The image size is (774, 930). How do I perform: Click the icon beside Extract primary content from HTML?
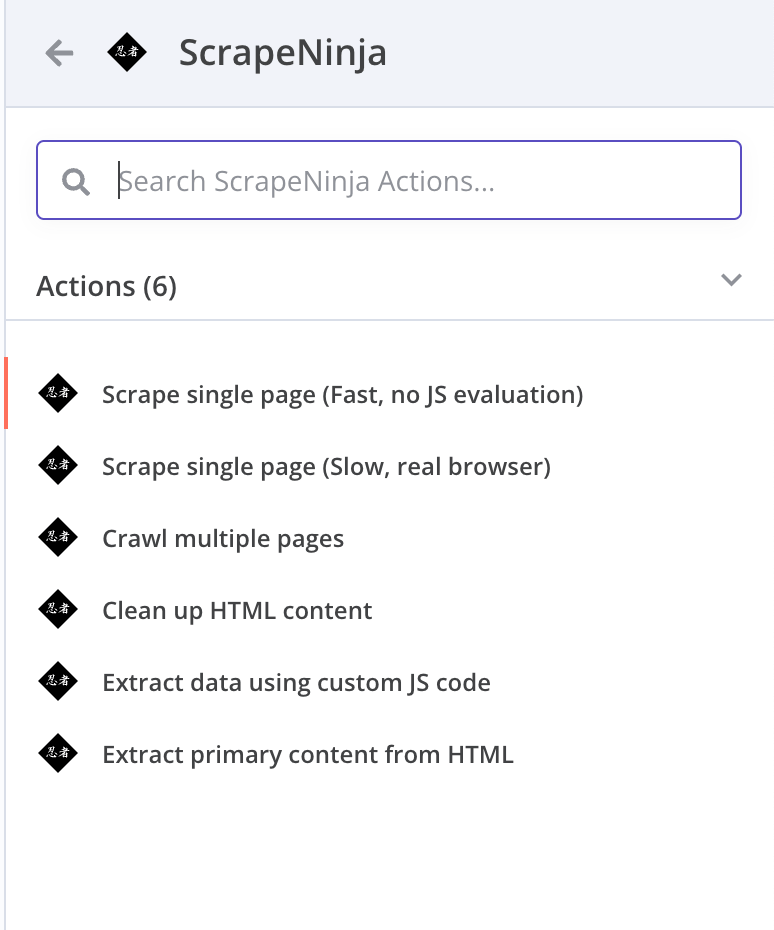[x=58, y=754]
